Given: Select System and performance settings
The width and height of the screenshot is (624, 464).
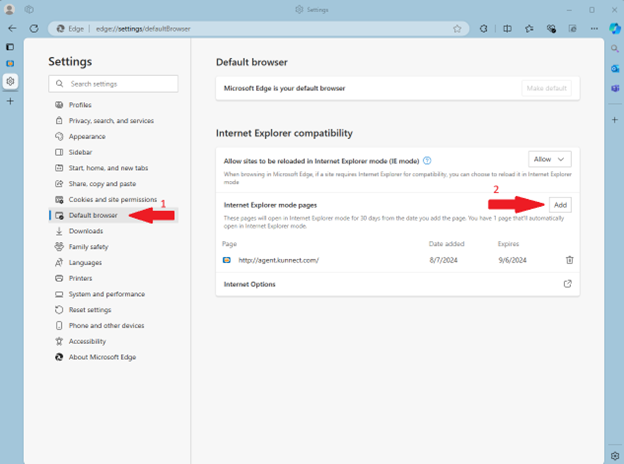Looking at the screenshot, I should pos(106,294).
